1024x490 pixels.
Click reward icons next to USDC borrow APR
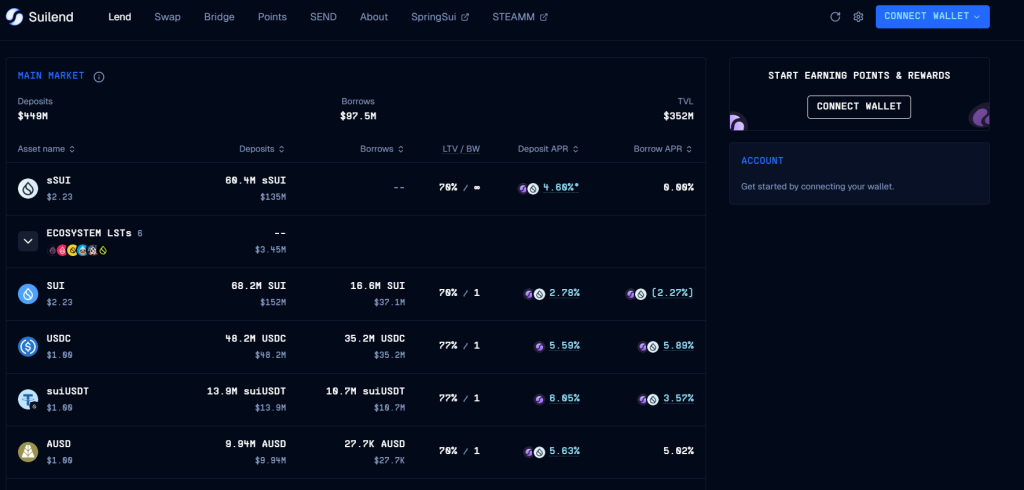[x=648, y=346]
